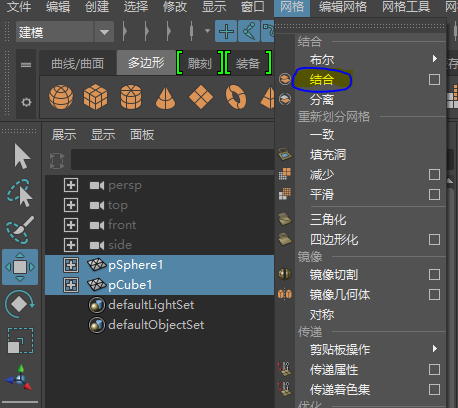458x408 pixels.
Task: Expand the pSphere1 node
Action: [71, 265]
